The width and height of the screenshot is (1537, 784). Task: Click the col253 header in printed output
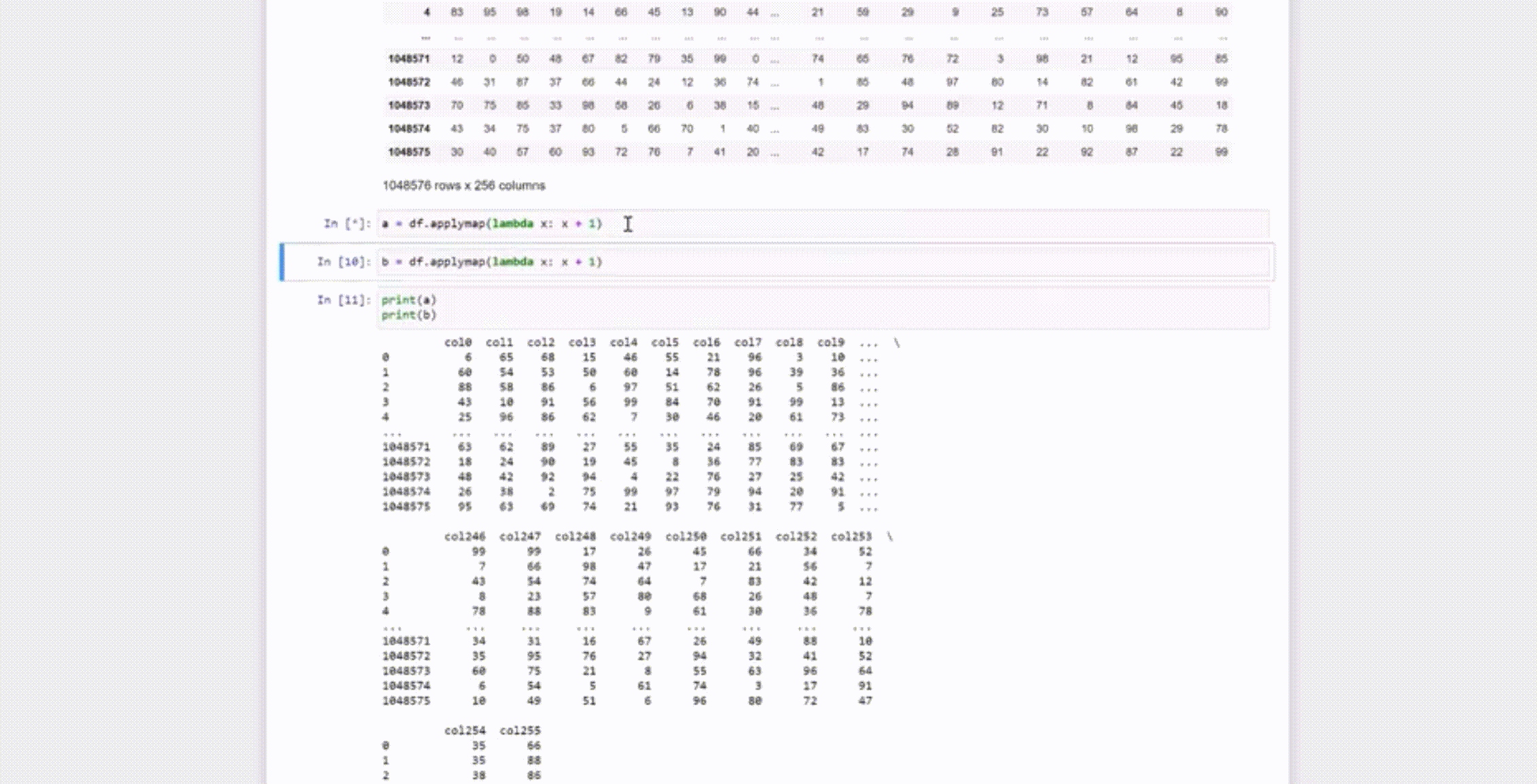click(x=851, y=537)
